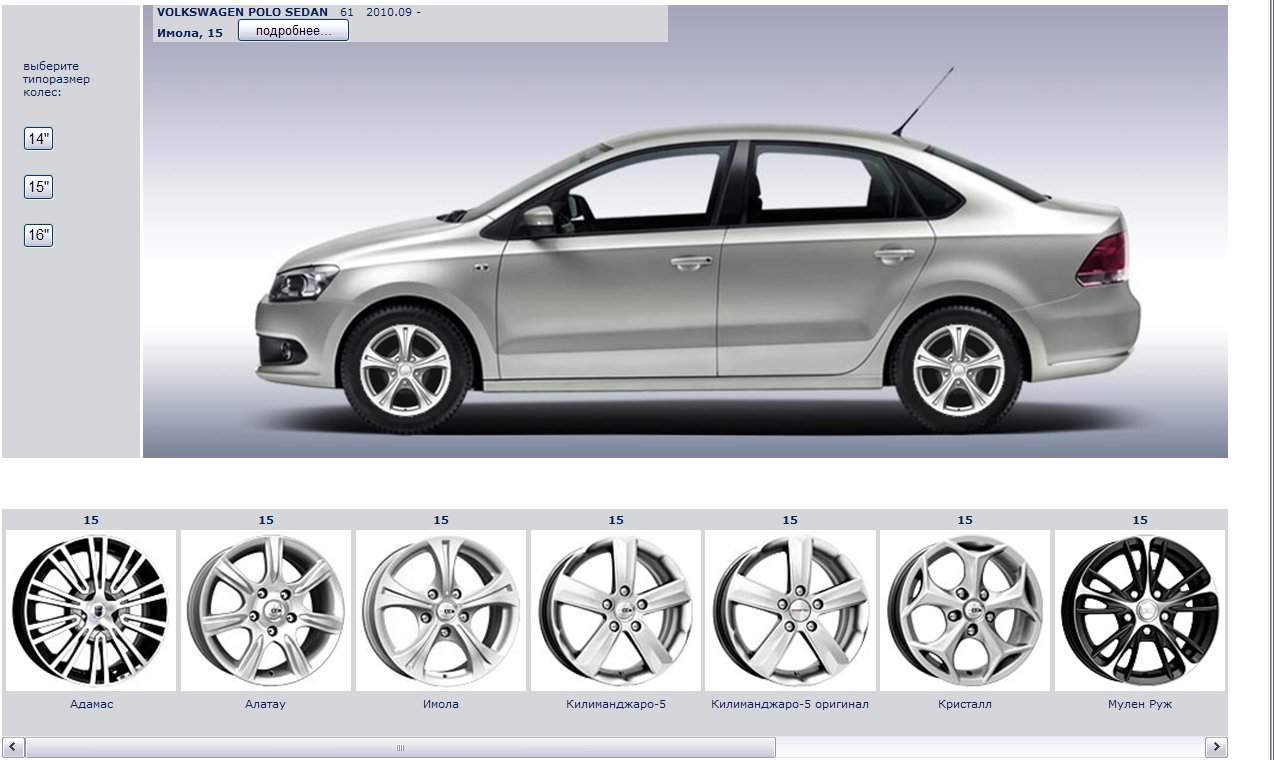Click the подробнее... details button
This screenshot has height=760, width=1274.
click(x=293, y=31)
